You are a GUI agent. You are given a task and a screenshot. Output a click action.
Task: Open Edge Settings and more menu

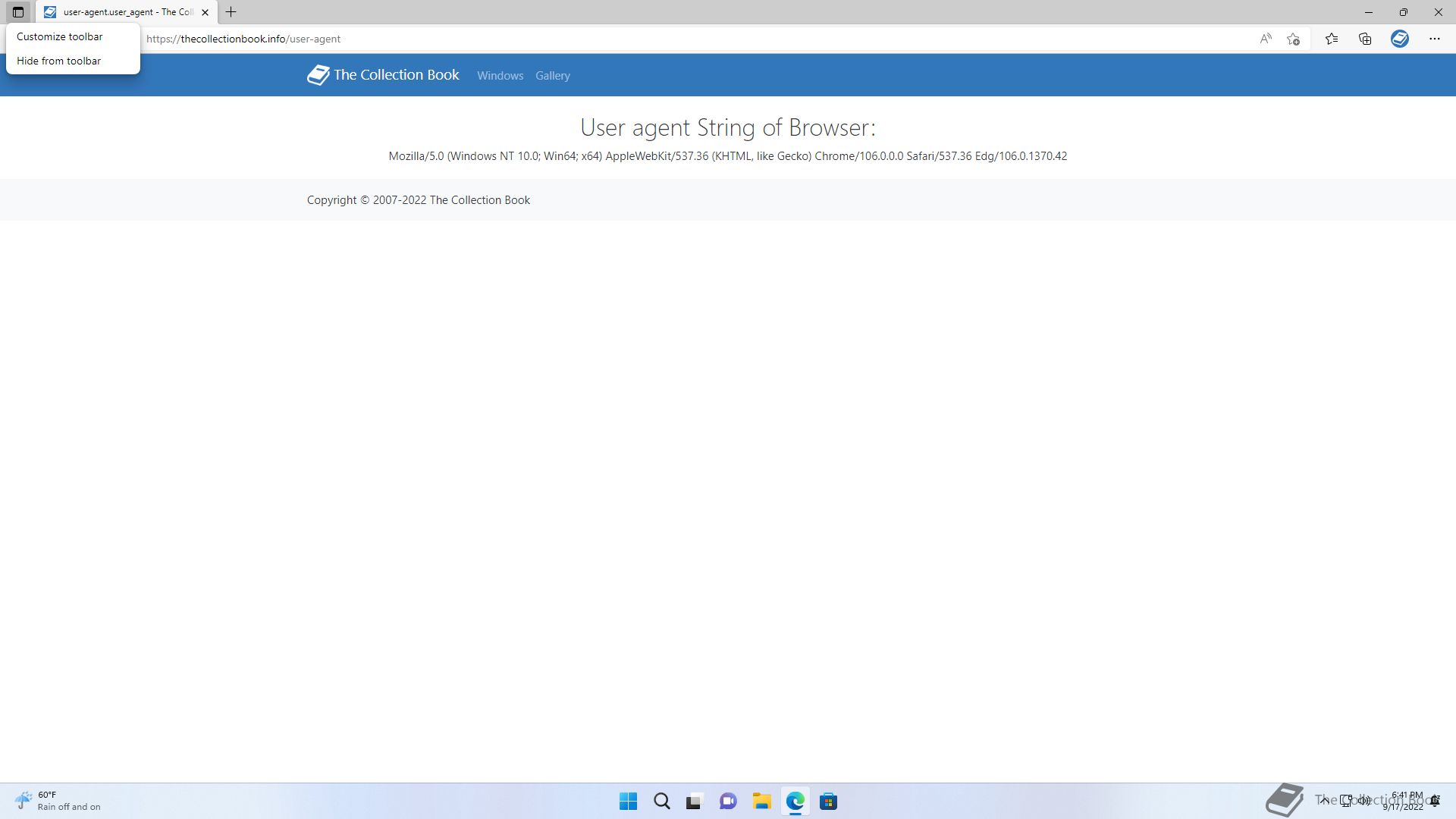click(x=1434, y=39)
